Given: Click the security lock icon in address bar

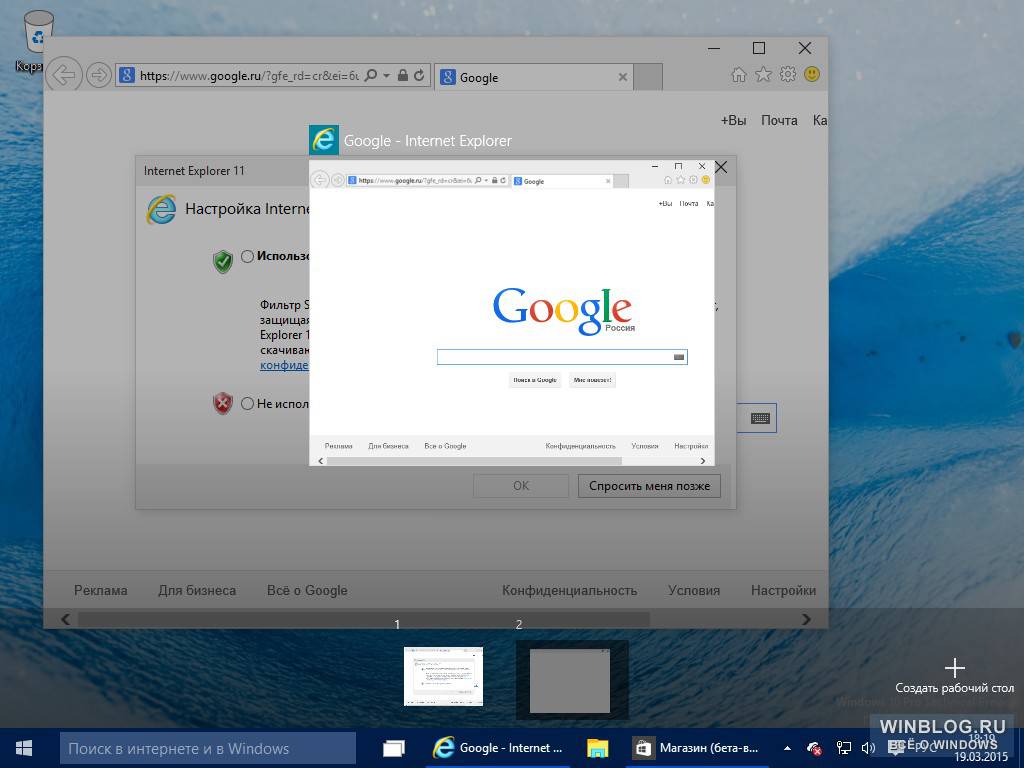Looking at the screenshot, I should 403,76.
